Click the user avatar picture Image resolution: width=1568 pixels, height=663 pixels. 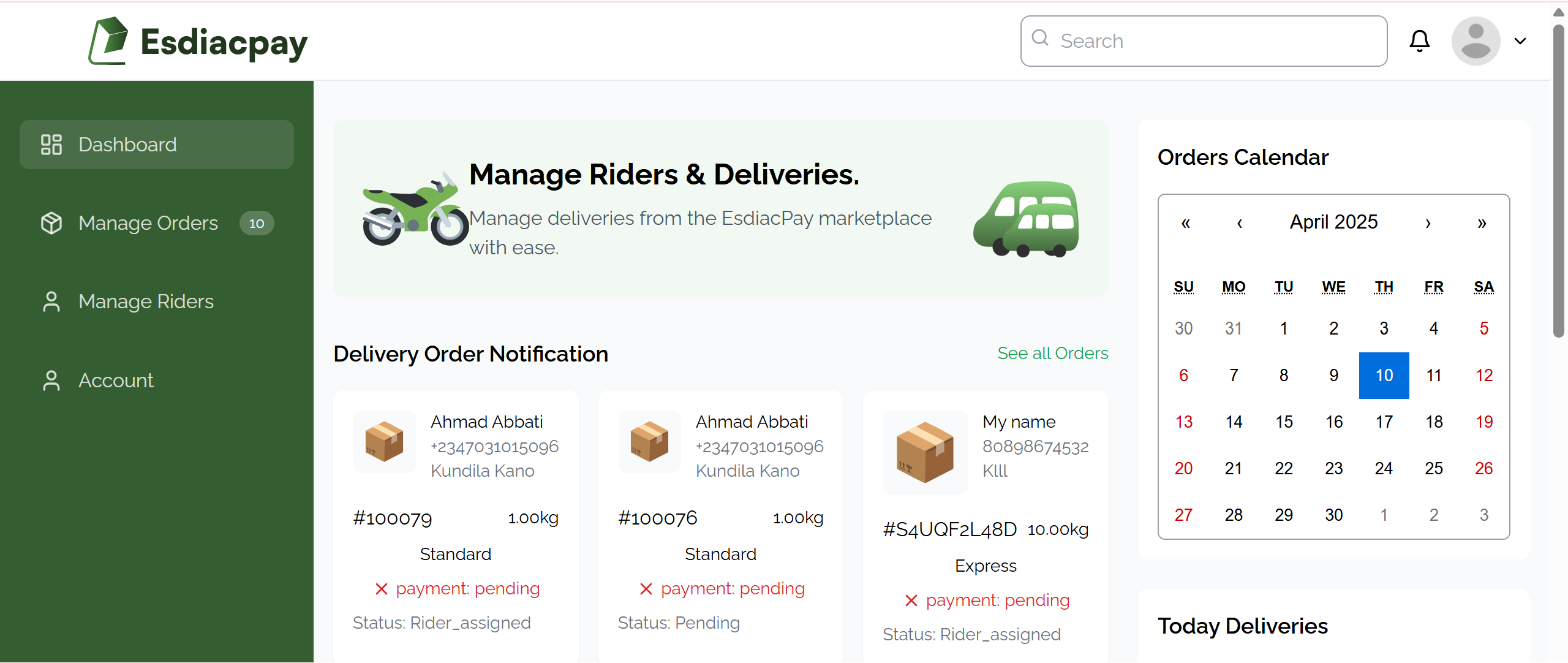tap(1476, 41)
